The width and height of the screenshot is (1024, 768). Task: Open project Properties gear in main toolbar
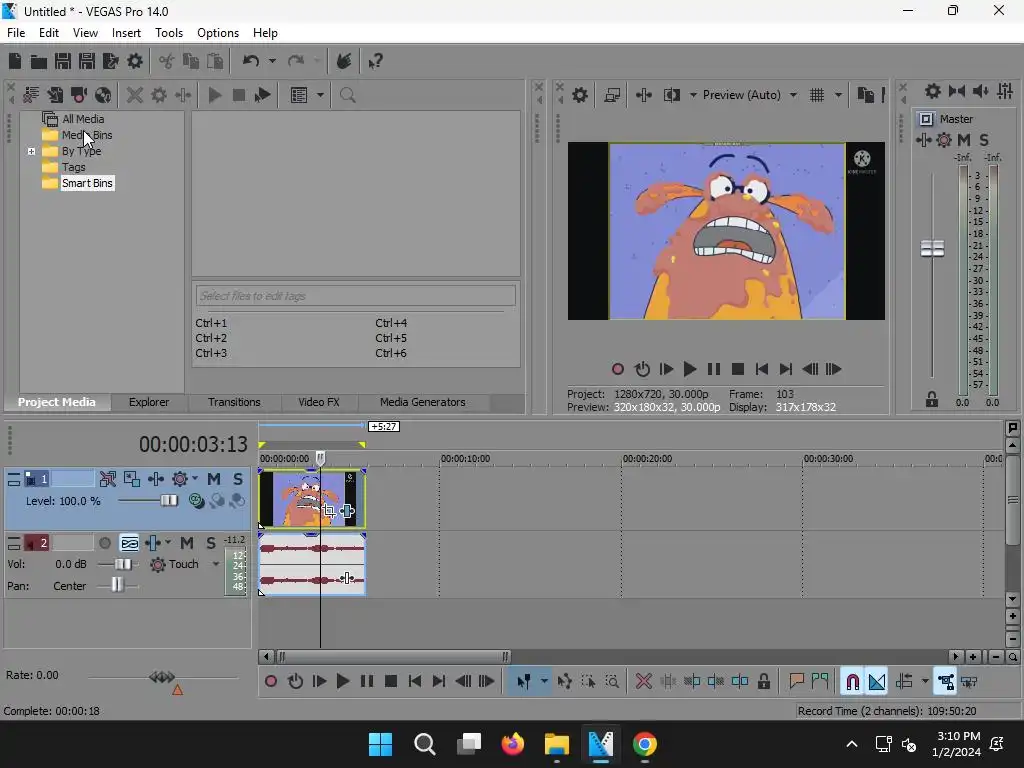(x=135, y=61)
